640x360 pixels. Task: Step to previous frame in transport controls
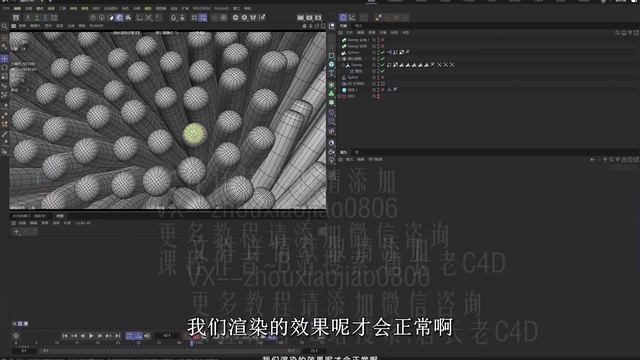click(x=74, y=336)
